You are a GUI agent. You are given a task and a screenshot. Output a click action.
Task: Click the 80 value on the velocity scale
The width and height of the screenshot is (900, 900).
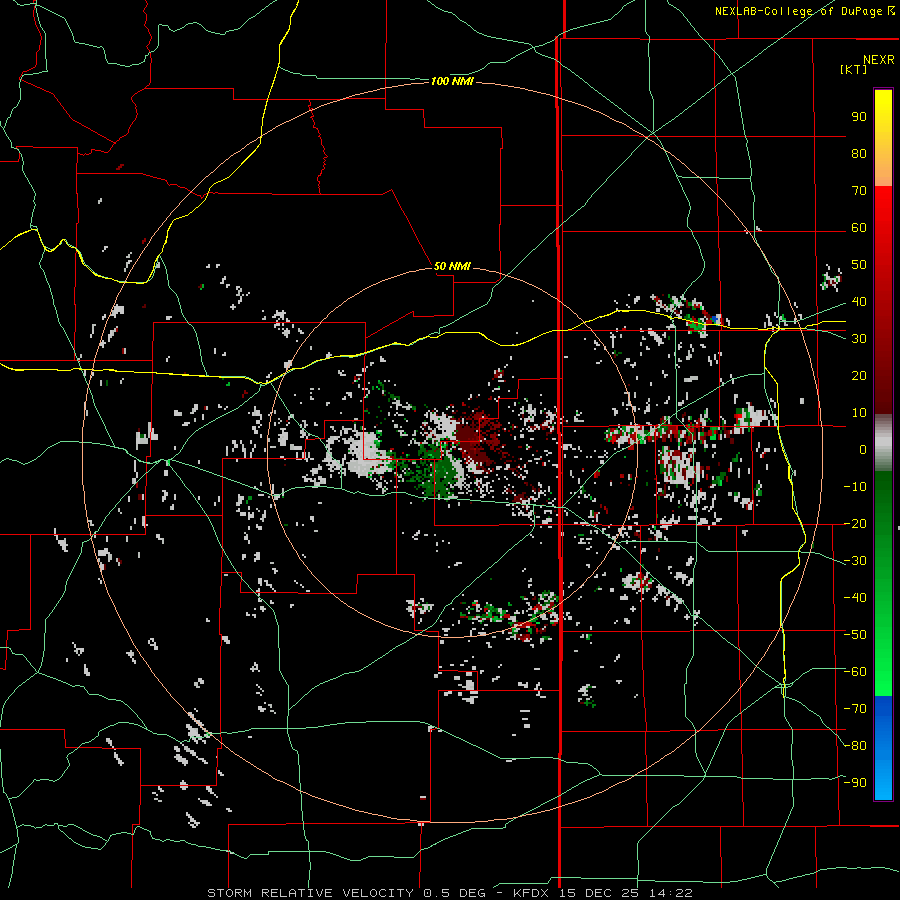click(x=859, y=154)
